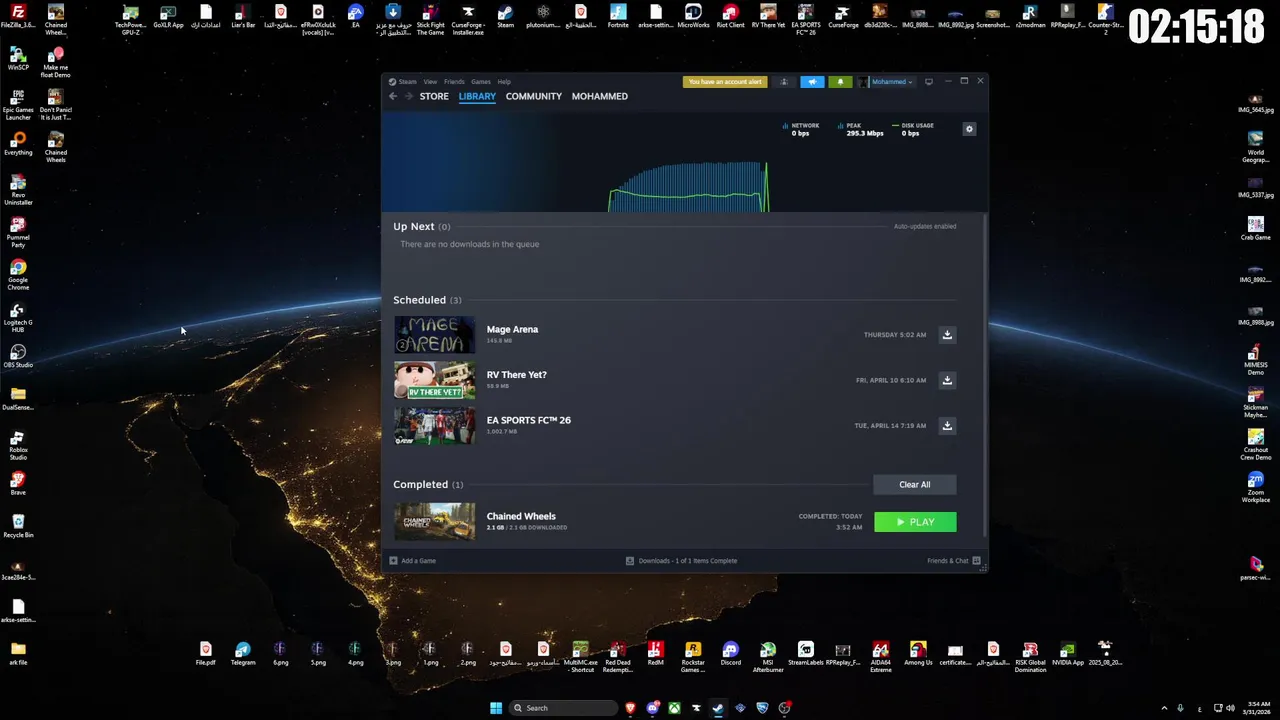Screen dimensions: 1280x720
Task: Open Steam announcements megaphone button
Action: pos(812,82)
